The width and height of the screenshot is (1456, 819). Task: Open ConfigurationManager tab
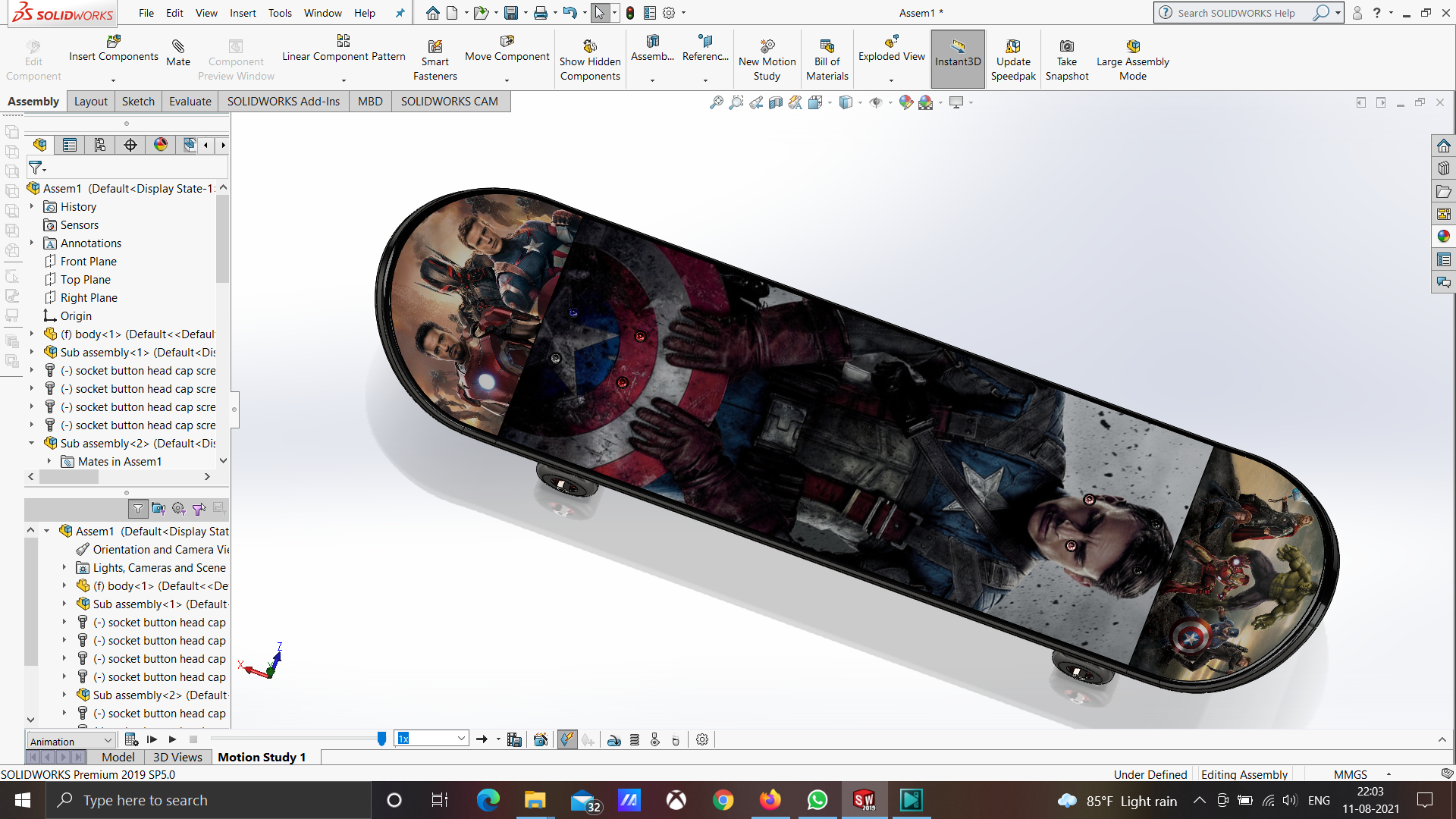100,145
